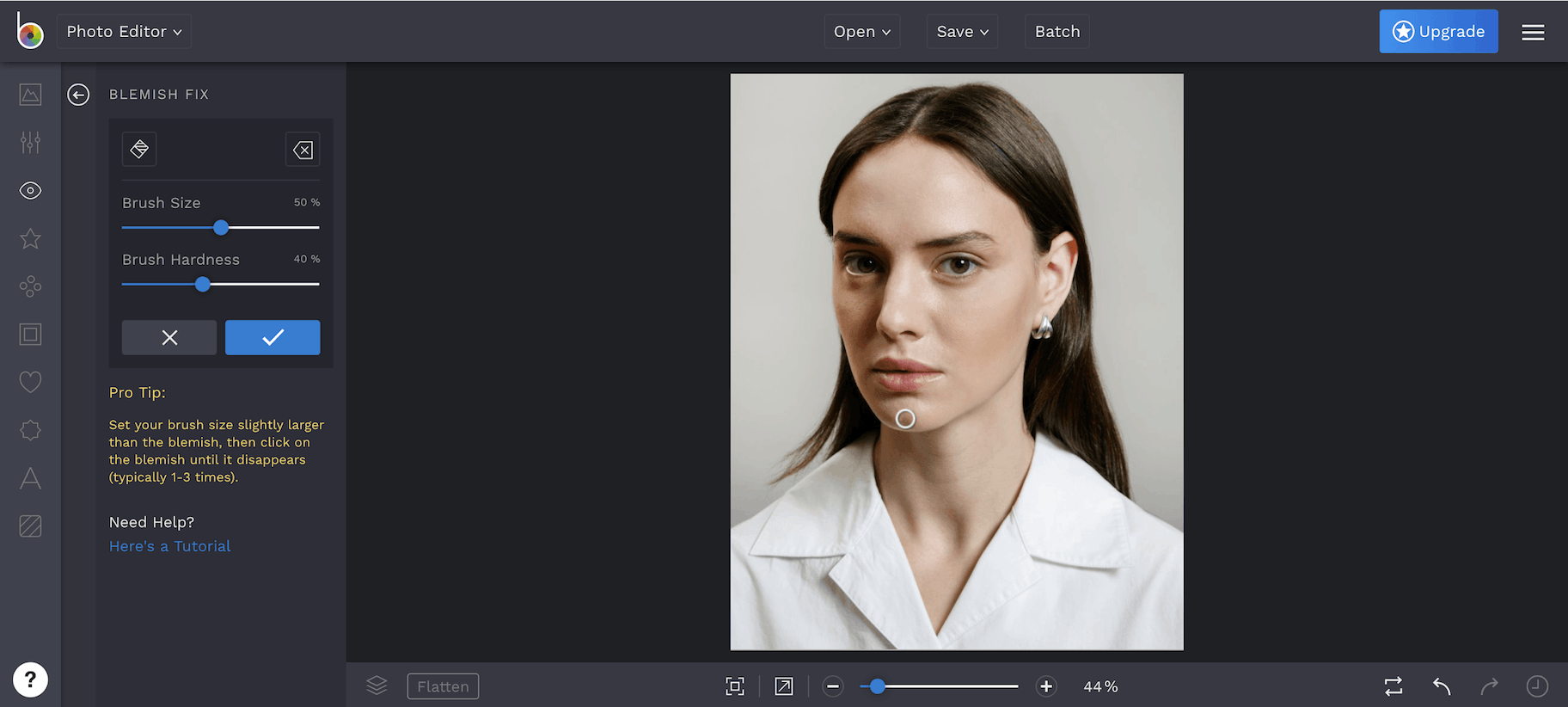
Task: Expand the Photo Editor dropdown
Action: [124, 32]
